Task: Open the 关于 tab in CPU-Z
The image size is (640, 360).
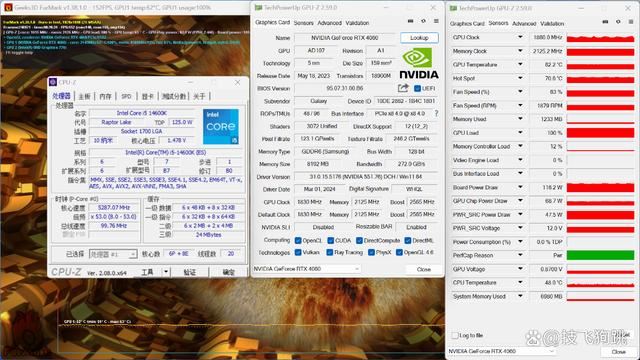Action: [199, 96]
